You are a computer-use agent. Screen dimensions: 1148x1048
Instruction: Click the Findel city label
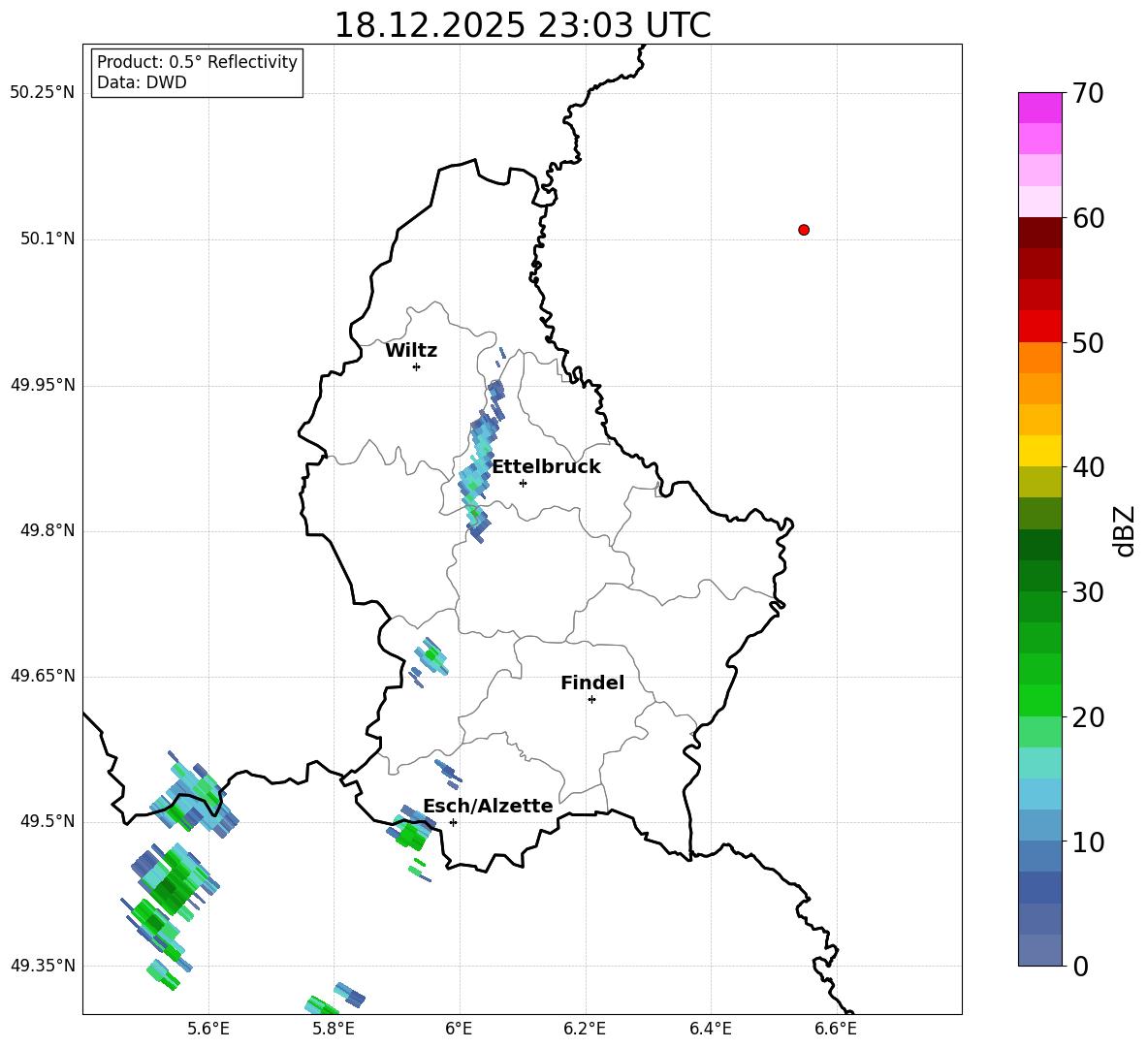point(592,683)
